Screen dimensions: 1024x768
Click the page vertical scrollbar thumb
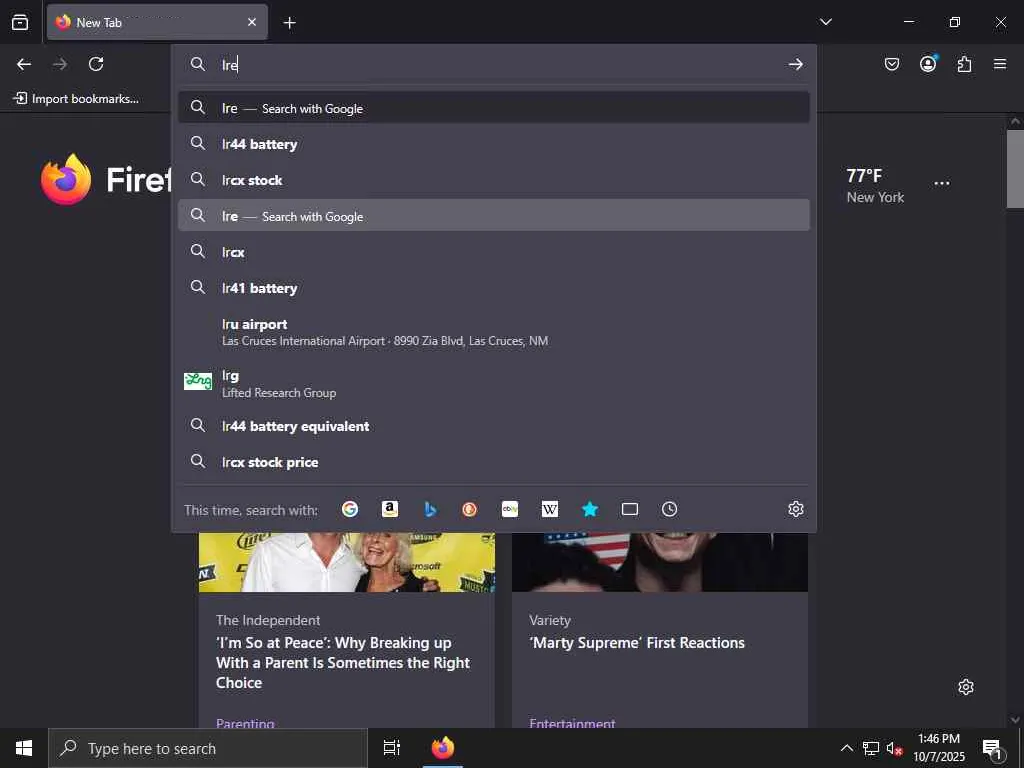coord(1015,168)
